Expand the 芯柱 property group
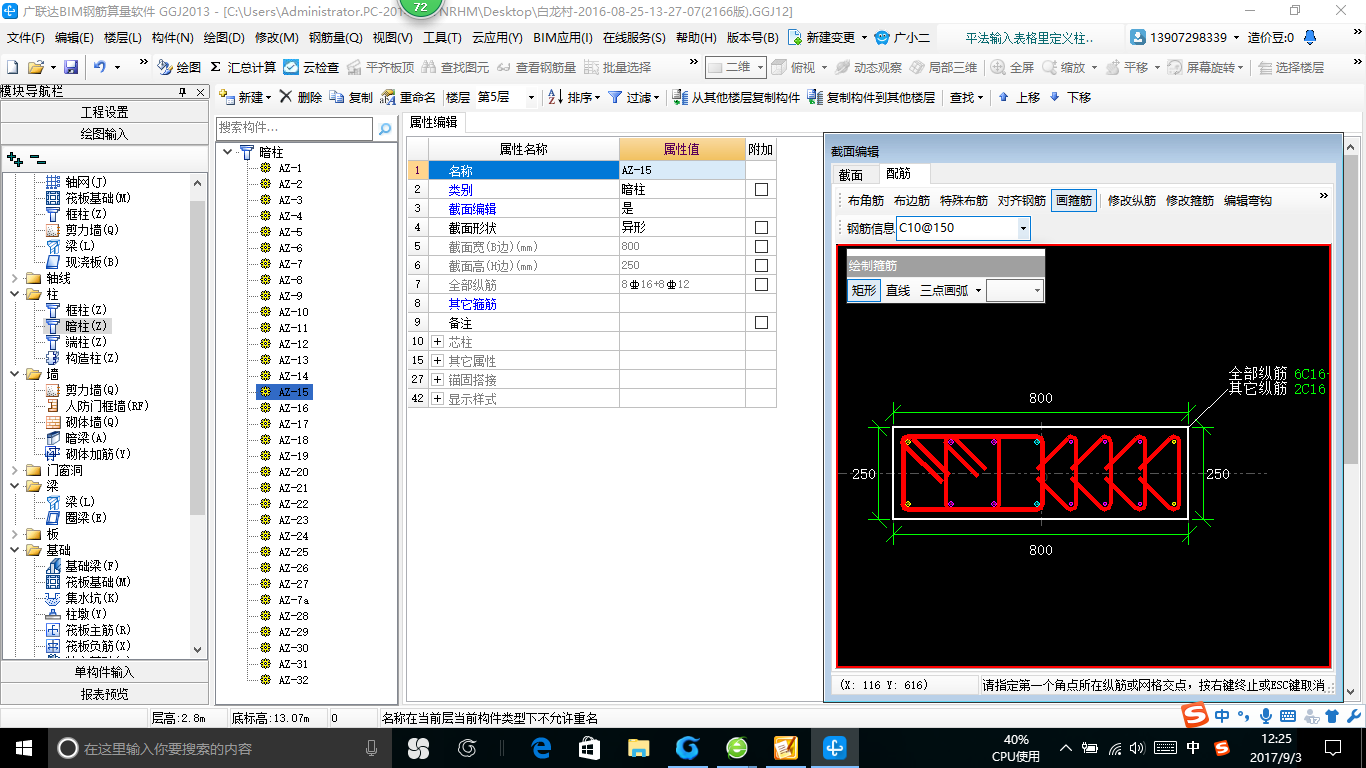 tap(437, 342)
